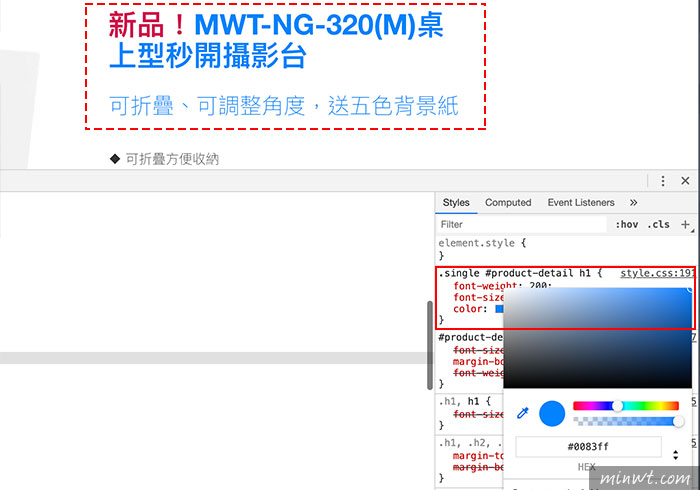The image size is (700, 490).
Task: Click the font-weight property in the h1 rule
Action: (485, 286)
